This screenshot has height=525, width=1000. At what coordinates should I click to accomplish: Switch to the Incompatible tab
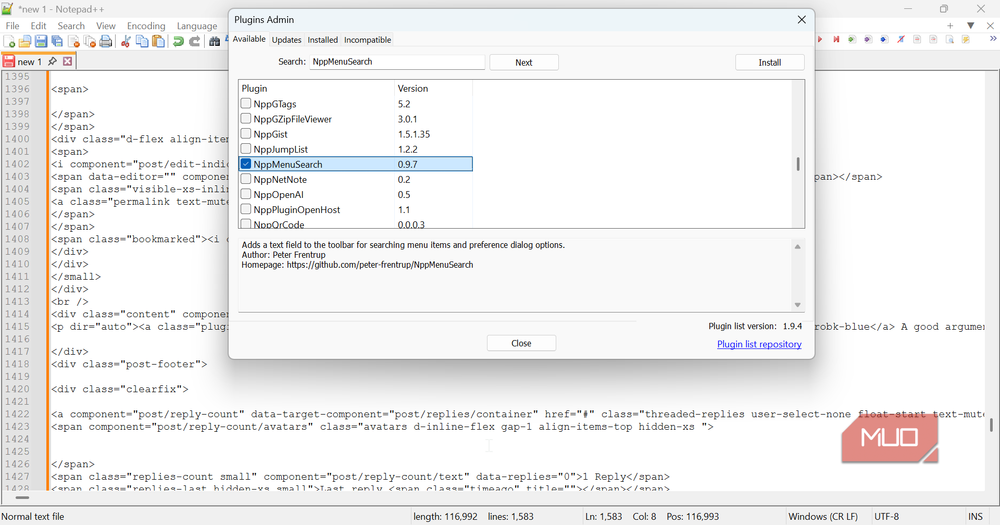click(367, 40)
